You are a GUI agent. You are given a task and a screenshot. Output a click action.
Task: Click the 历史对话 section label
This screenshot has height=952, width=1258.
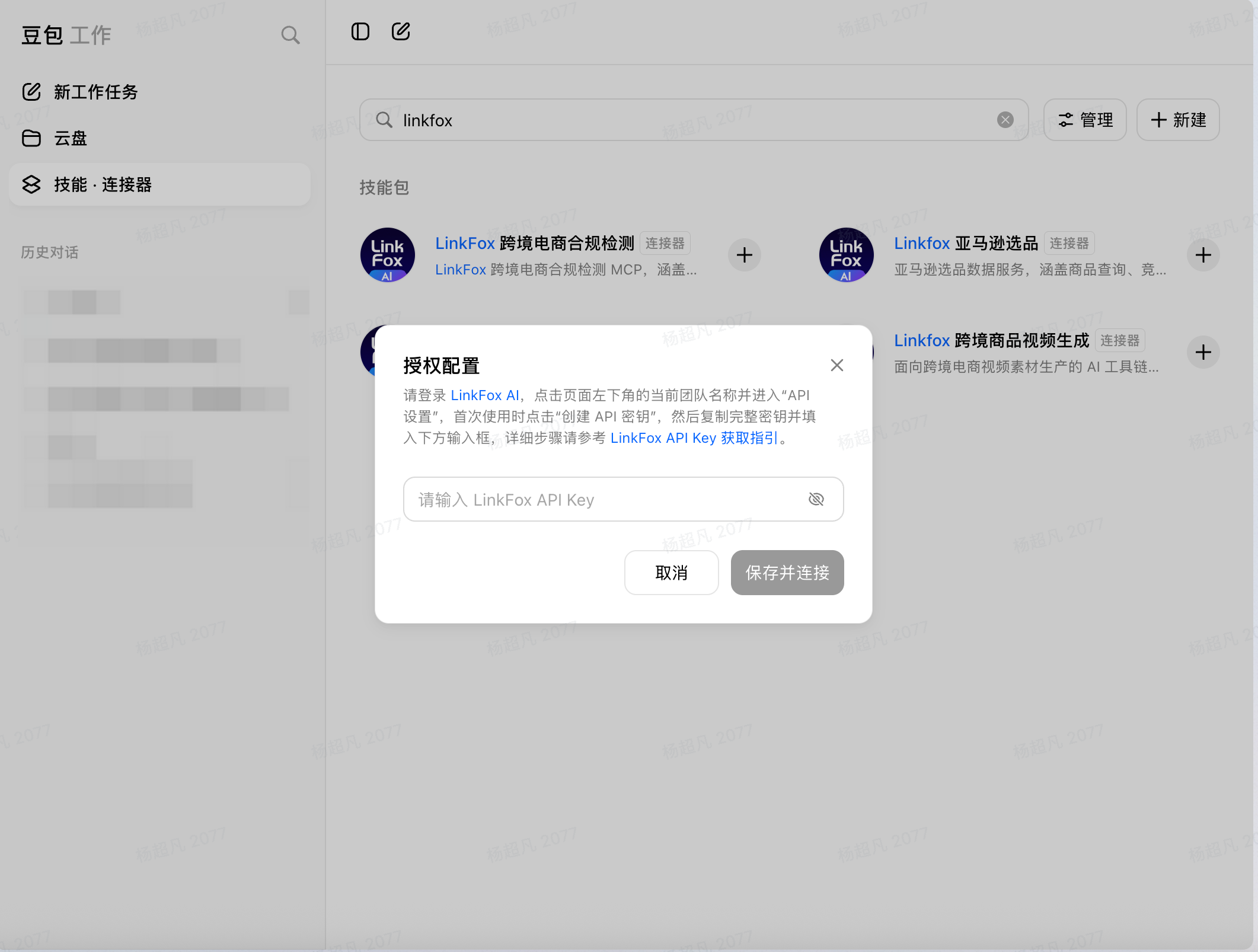[50, 252]
